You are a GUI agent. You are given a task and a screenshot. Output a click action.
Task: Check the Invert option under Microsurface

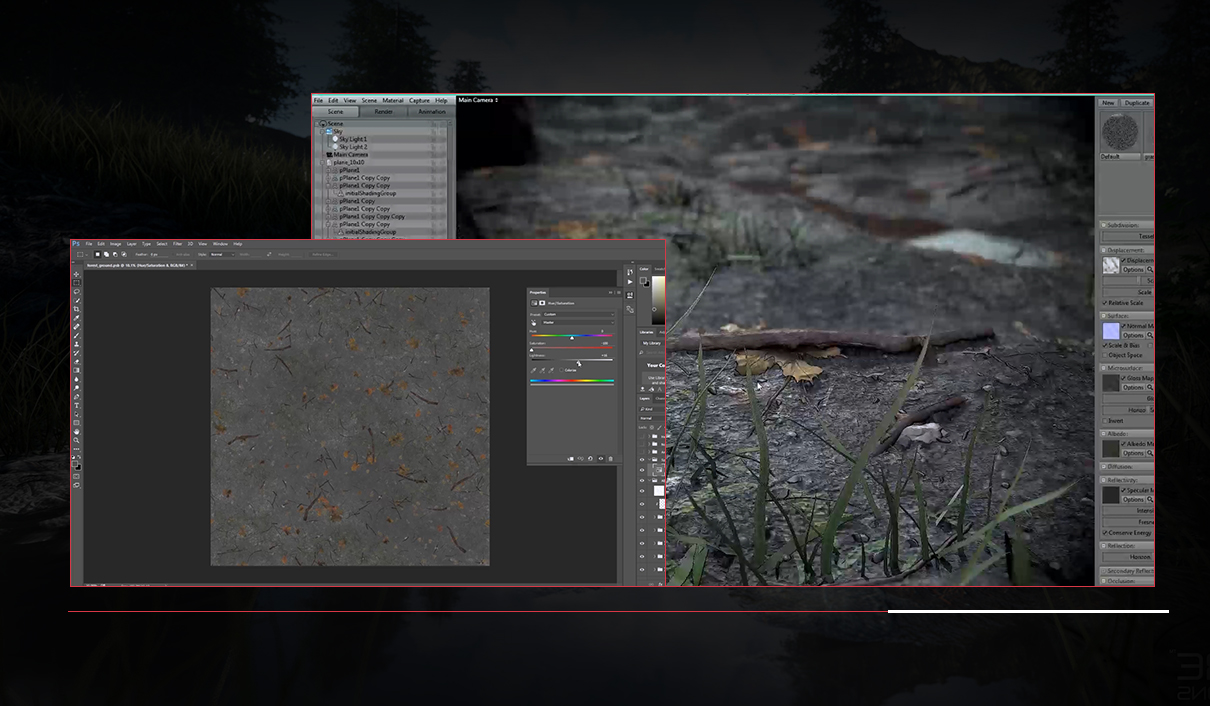1105,421
